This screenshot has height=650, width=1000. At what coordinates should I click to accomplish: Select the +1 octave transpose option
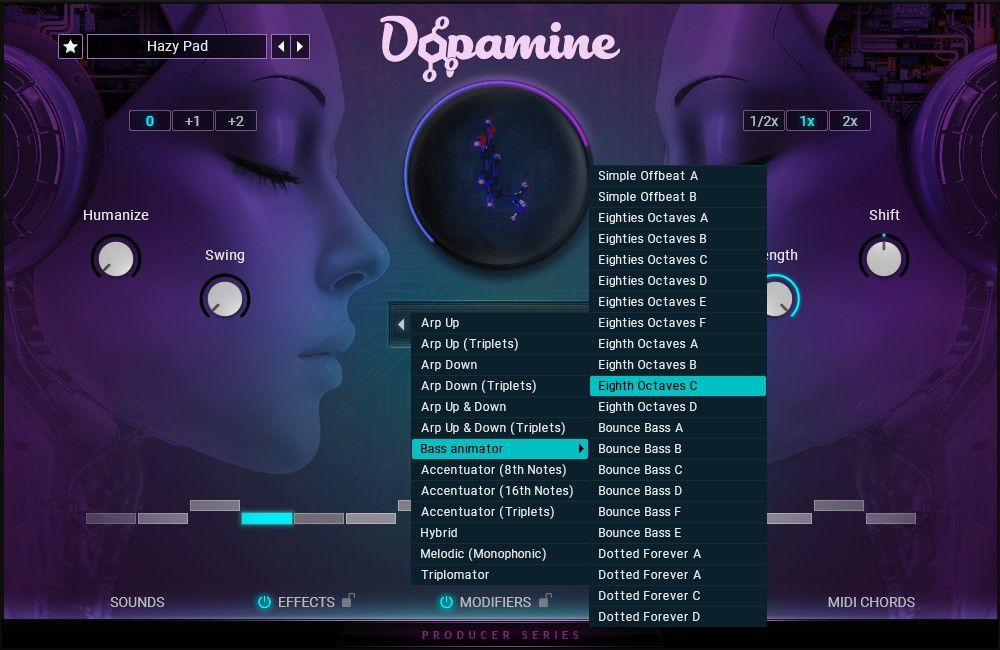[x=193, y=120]
